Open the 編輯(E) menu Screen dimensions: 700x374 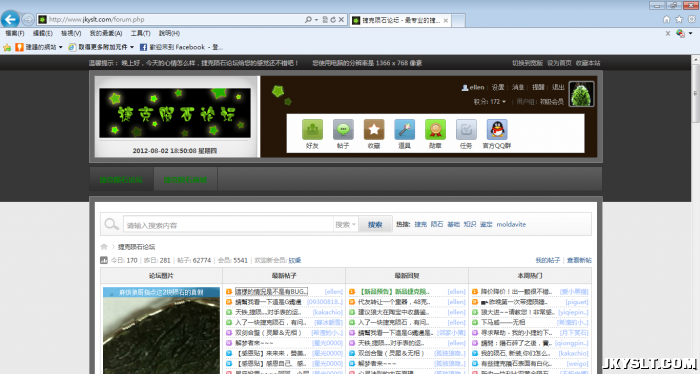(42, 33)
